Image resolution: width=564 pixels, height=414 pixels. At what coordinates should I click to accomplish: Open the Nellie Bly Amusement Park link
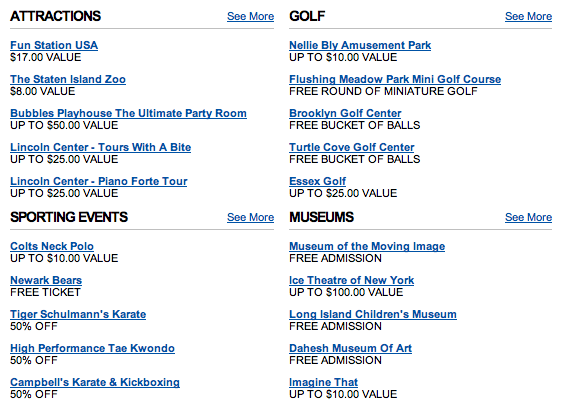click(x=360, y=45)
